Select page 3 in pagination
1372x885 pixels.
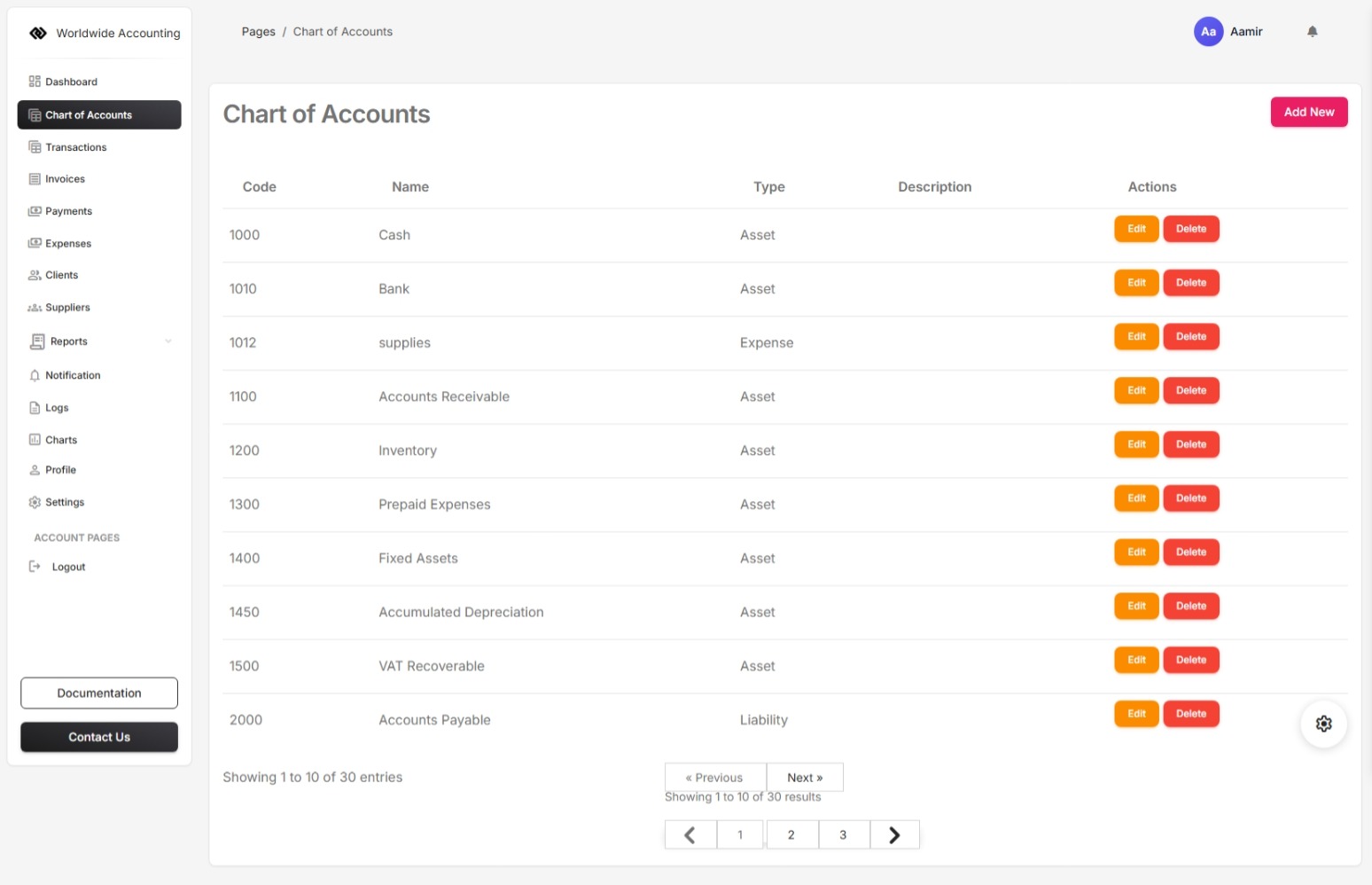[843, 834]
